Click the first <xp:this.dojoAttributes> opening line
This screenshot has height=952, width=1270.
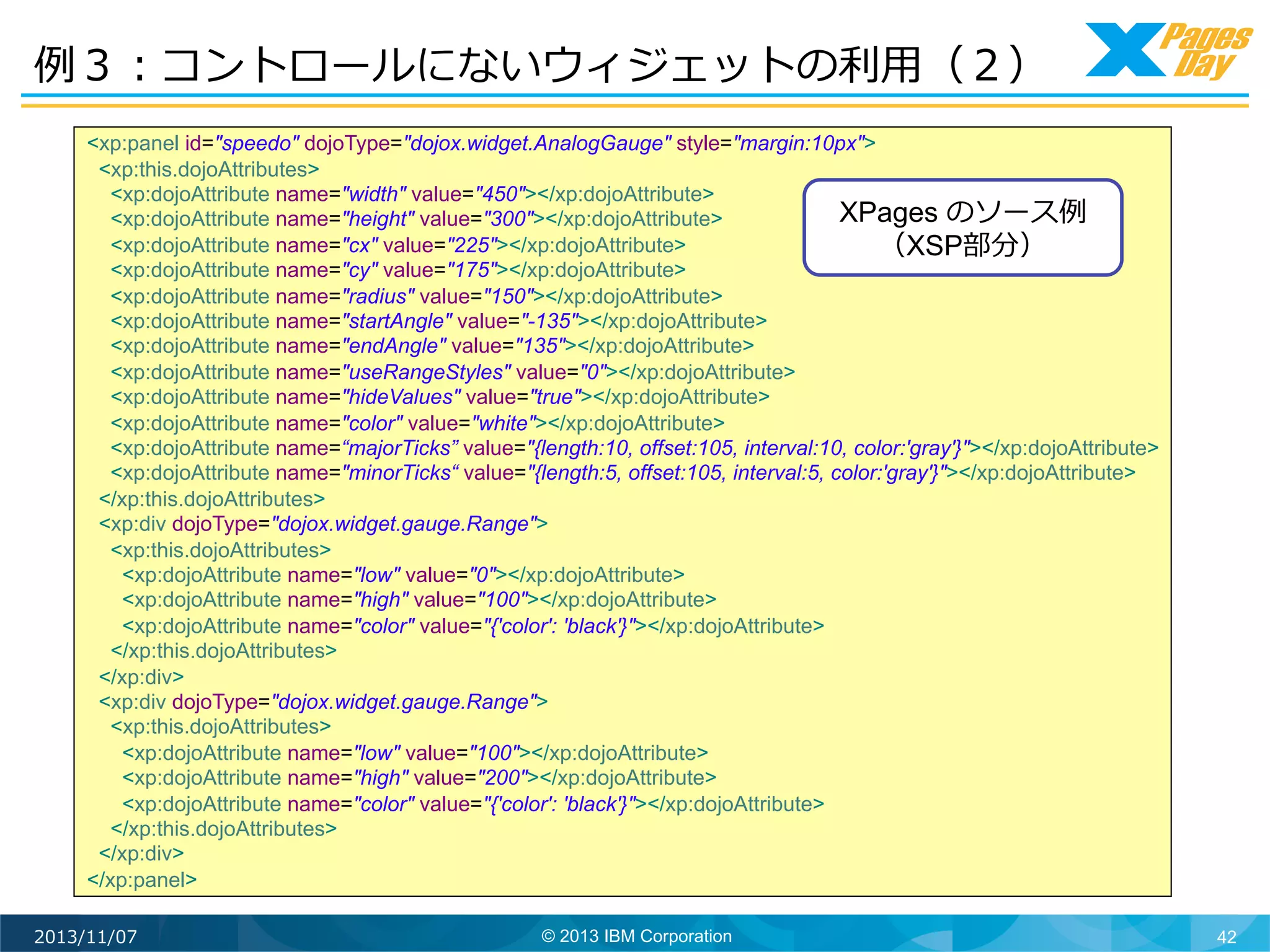coord(209,169)
